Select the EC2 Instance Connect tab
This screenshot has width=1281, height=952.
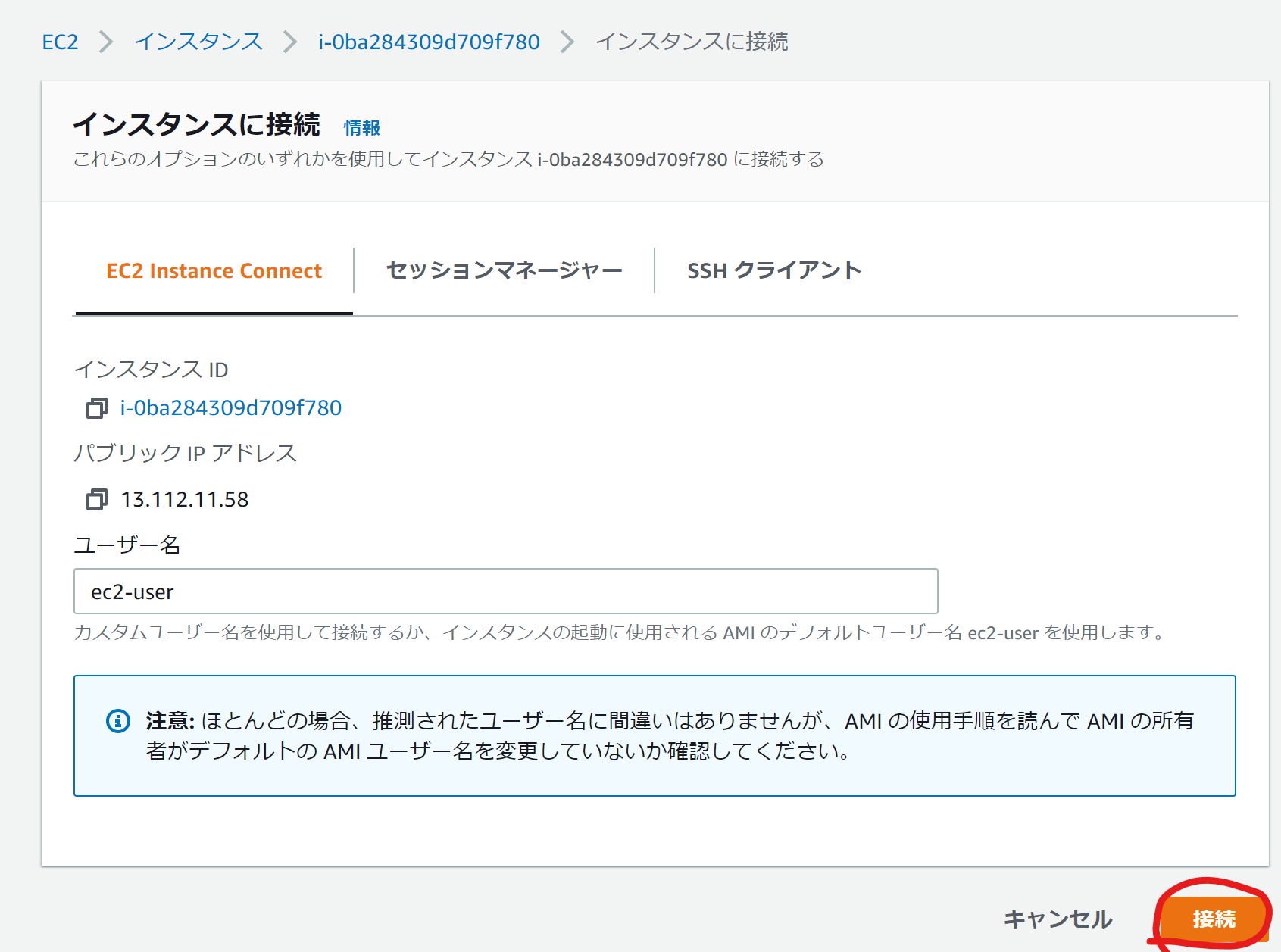pyautogui.click(x=214, y=271)
